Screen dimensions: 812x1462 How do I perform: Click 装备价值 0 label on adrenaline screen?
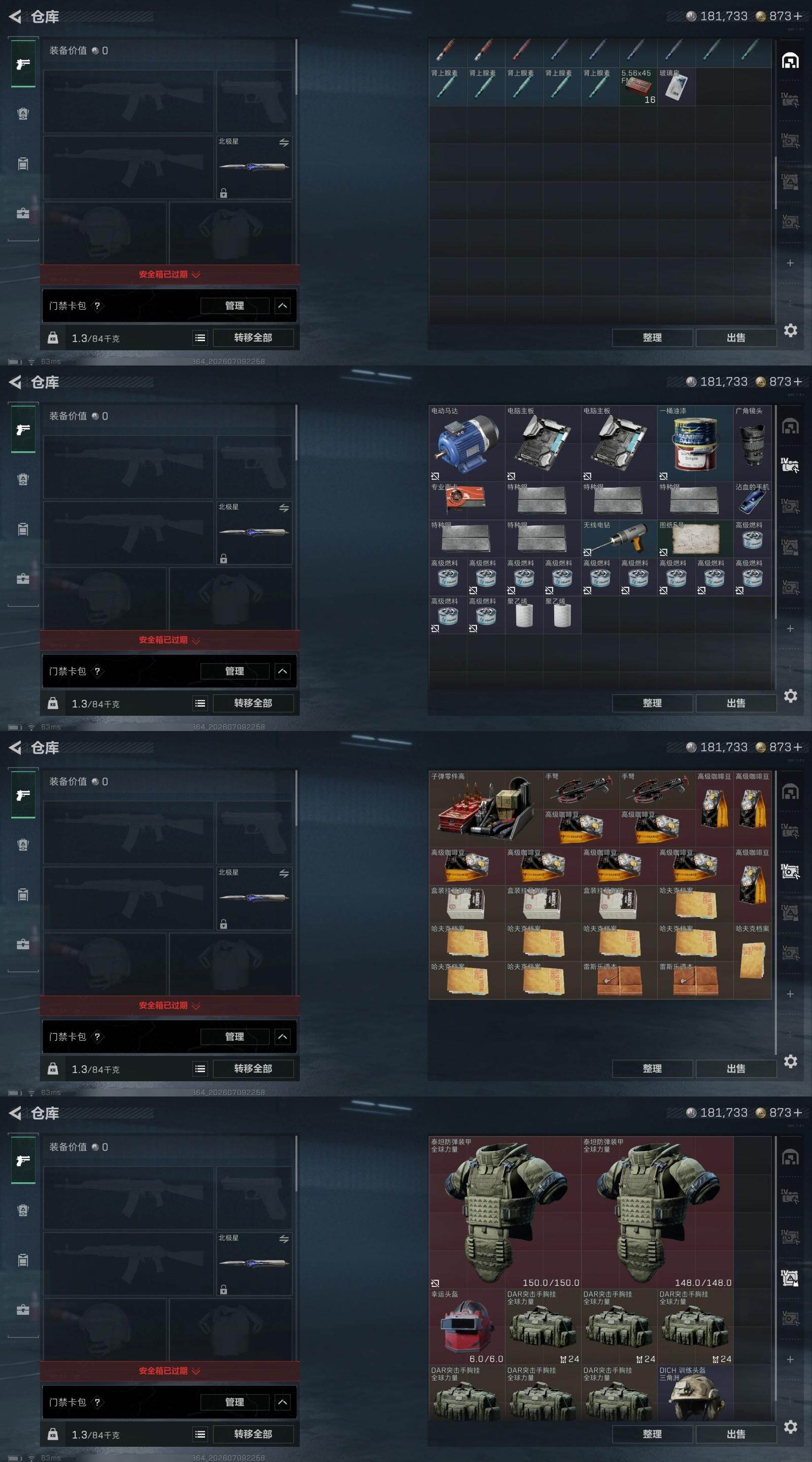coord(78,51)
